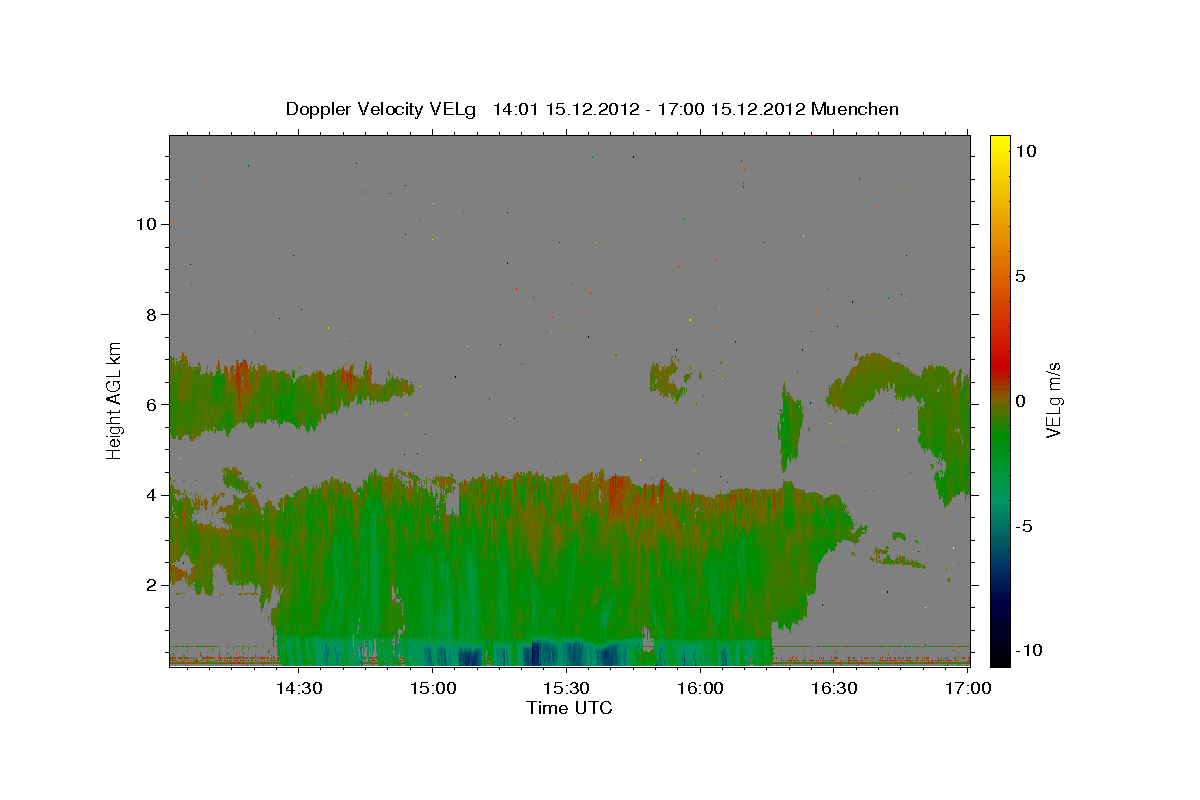Click the 15:00 time tick label
1200x800 pixels.
(x=433, y=688)
